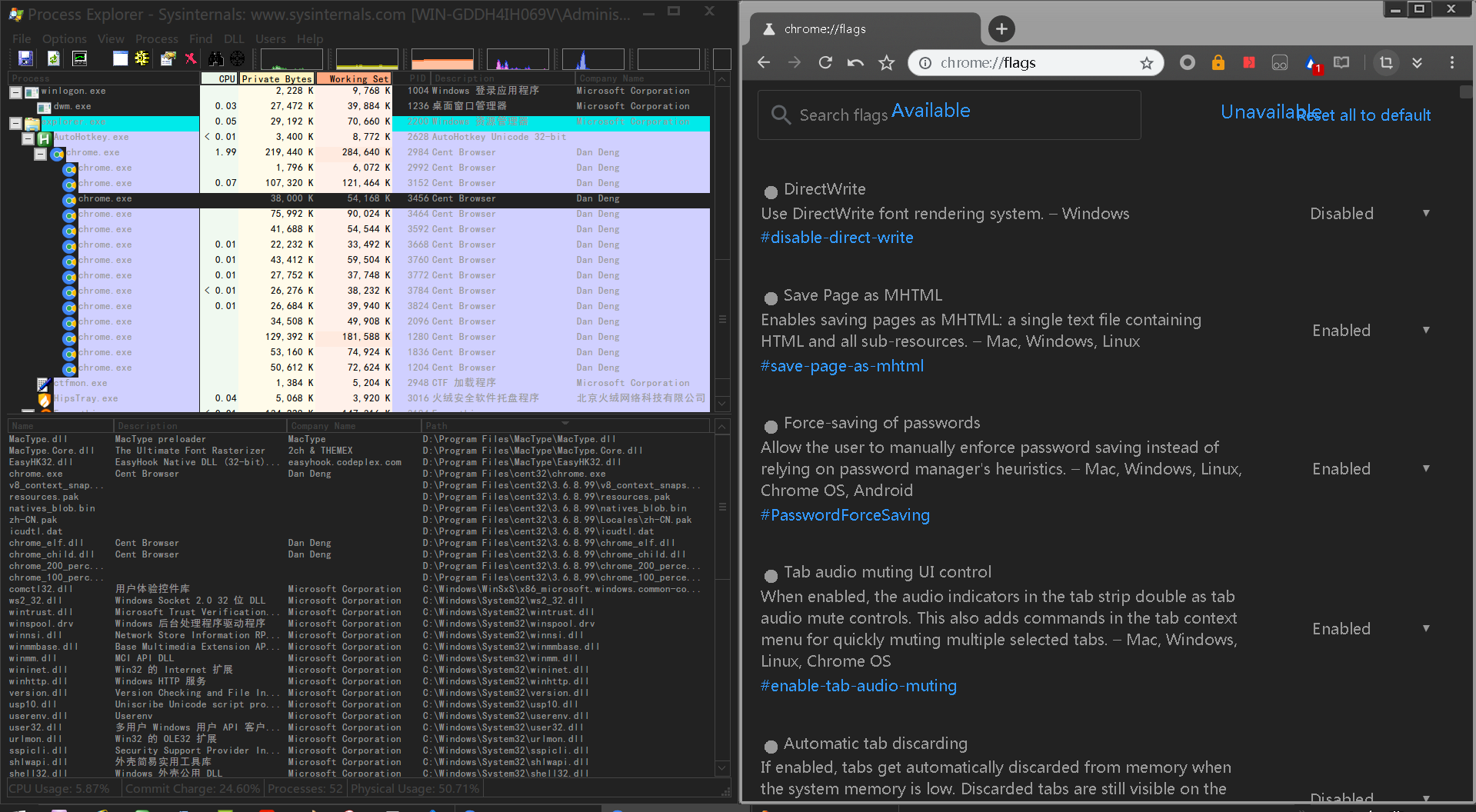Open DirectWrite Disabled dropdown
Viewport: 1476px width, 812px height.
coord(1370,214)
